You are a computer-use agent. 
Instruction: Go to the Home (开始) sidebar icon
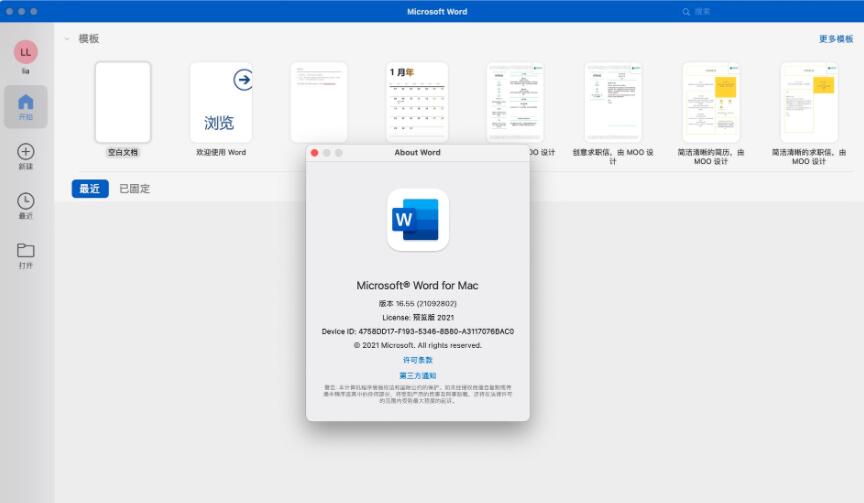coord(25,107)
